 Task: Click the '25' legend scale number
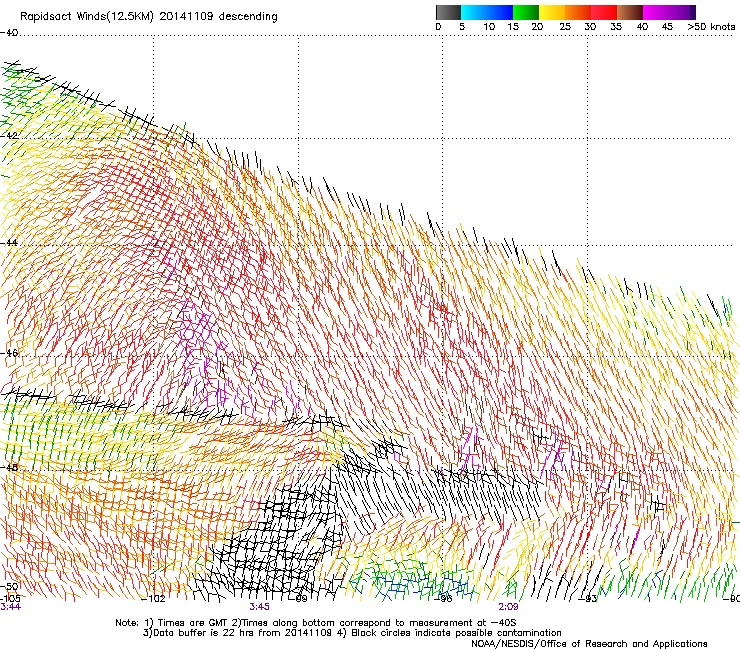coord(565,27)
